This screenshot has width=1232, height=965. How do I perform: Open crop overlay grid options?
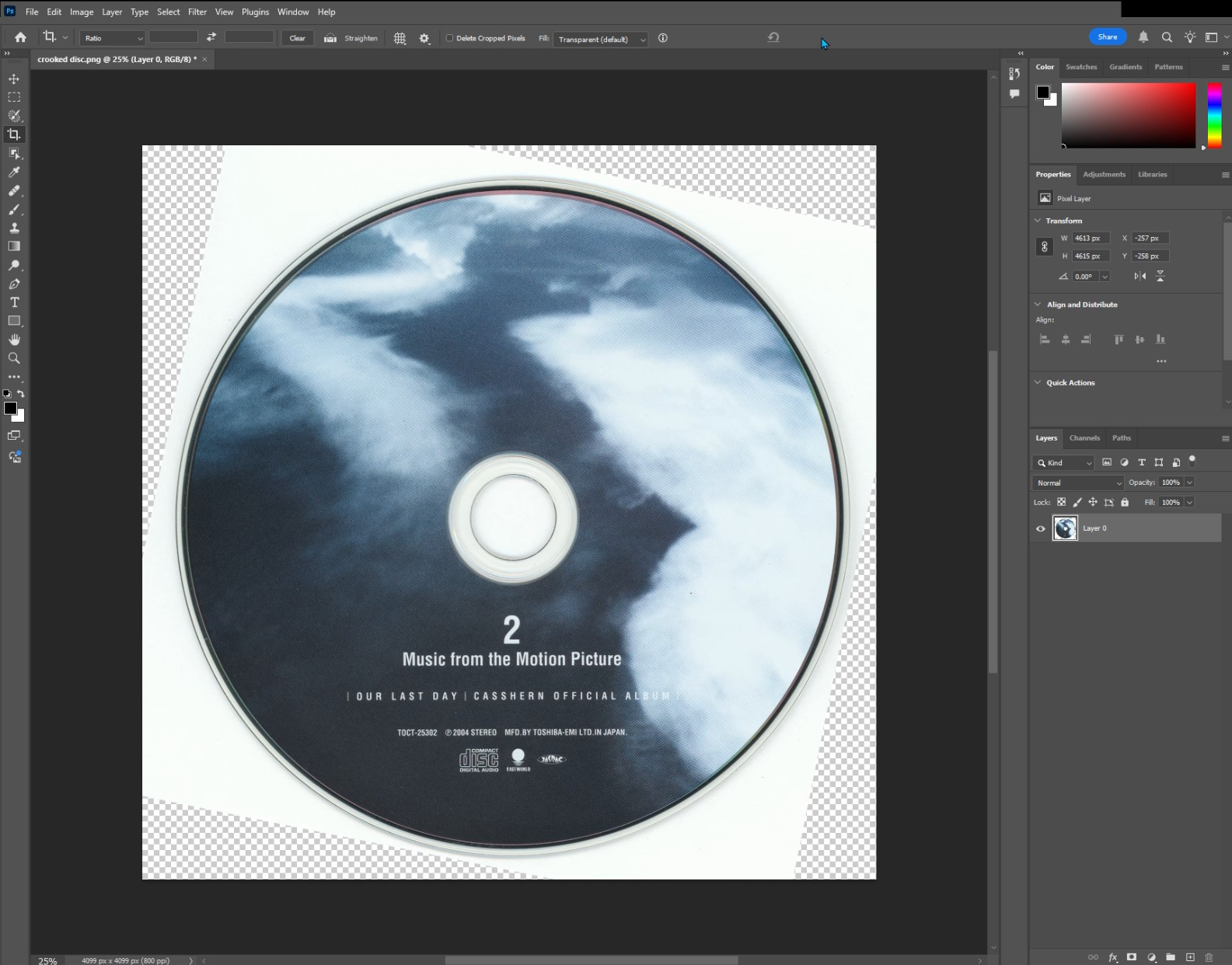pyautogui.click(x=400, y=38)
